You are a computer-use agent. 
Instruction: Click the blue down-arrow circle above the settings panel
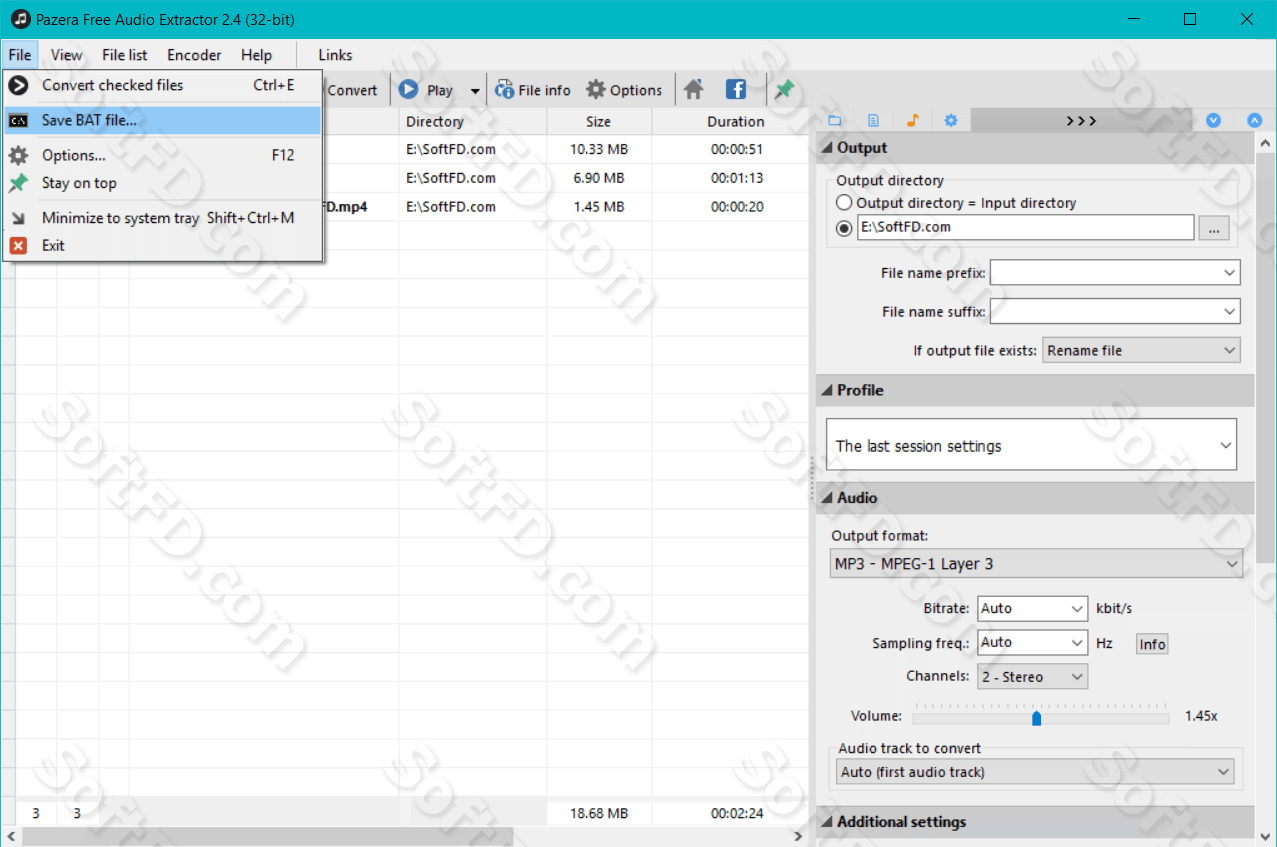[x=1214, y=121]
